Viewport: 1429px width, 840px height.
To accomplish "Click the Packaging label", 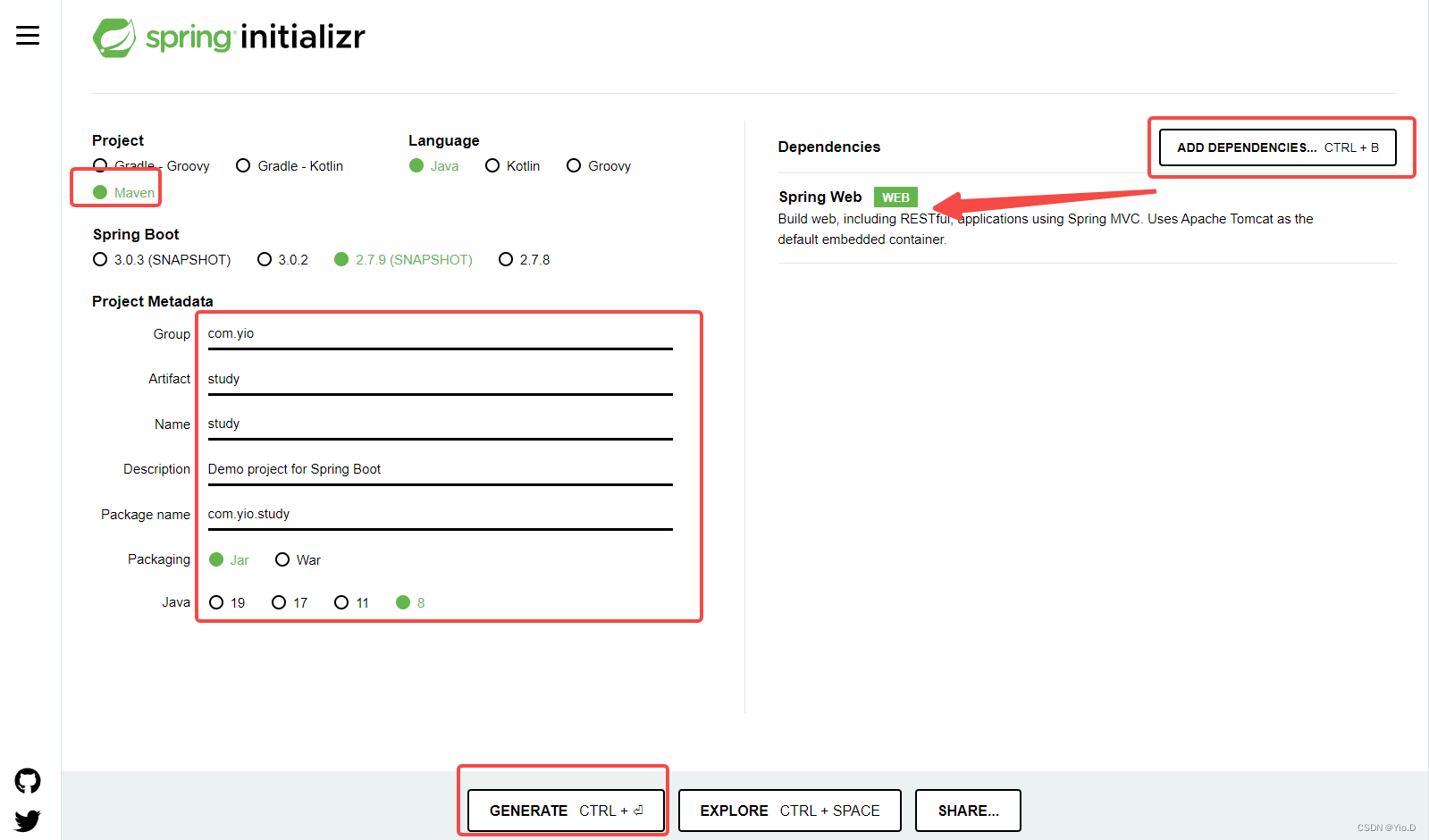I will tap(159, 559).
